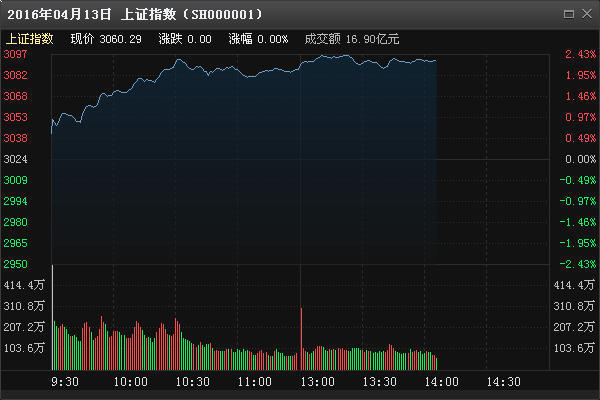Select the 10:30 time axis label
This screenshot has height=400, width=600.
point(192,382)
